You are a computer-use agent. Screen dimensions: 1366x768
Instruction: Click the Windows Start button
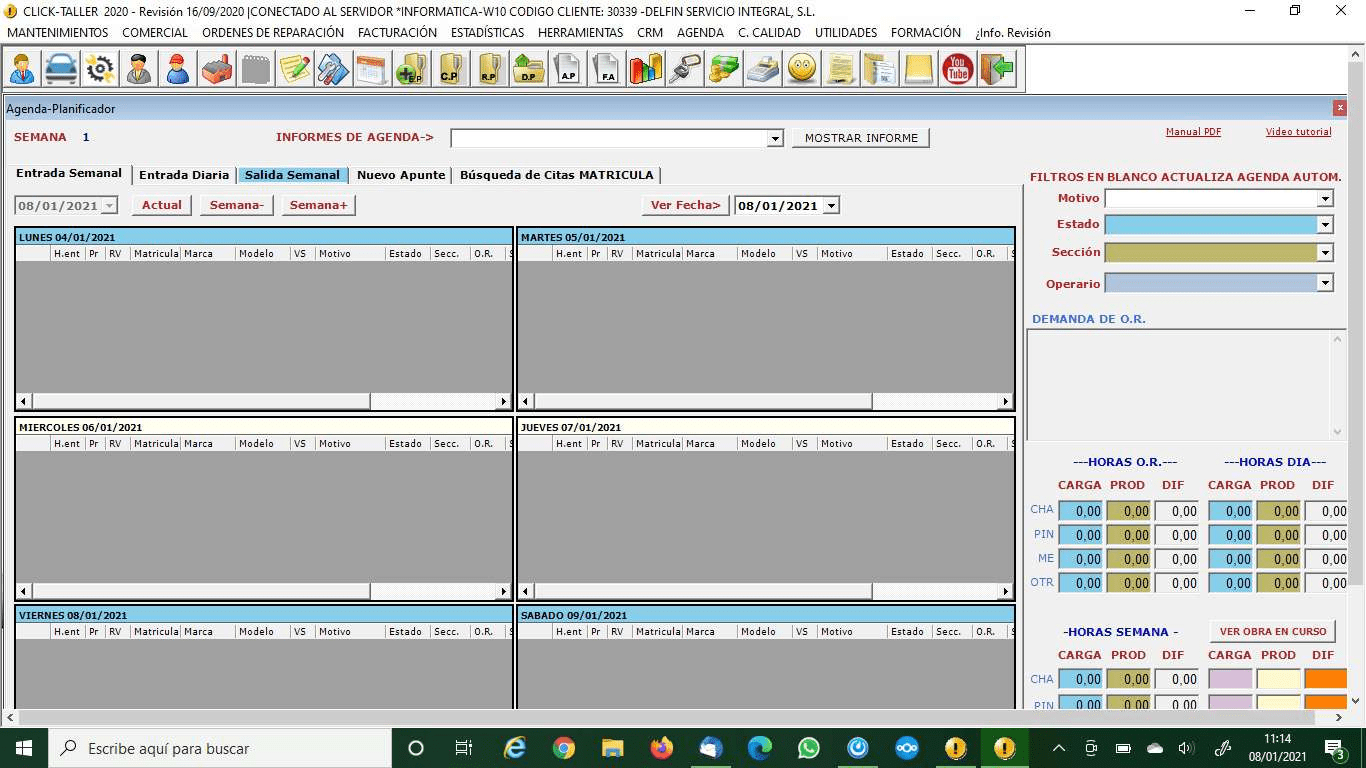[24, 748]
